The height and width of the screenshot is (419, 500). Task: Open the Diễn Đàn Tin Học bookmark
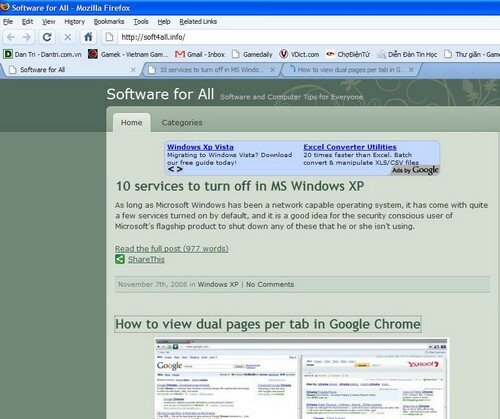point(407,54)
